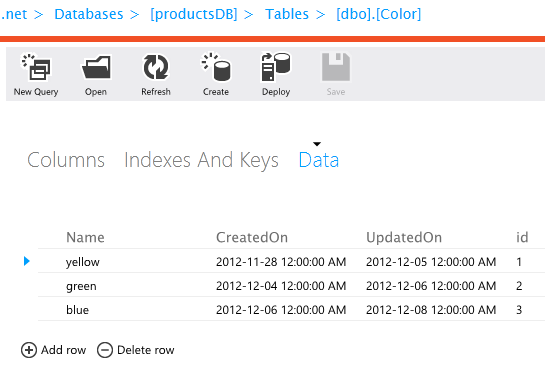This screenshot has height=379, width=545.
Task: Click UpdatedOn value 2012-12-05 12:00:00 AM
Action: point(431,261)
